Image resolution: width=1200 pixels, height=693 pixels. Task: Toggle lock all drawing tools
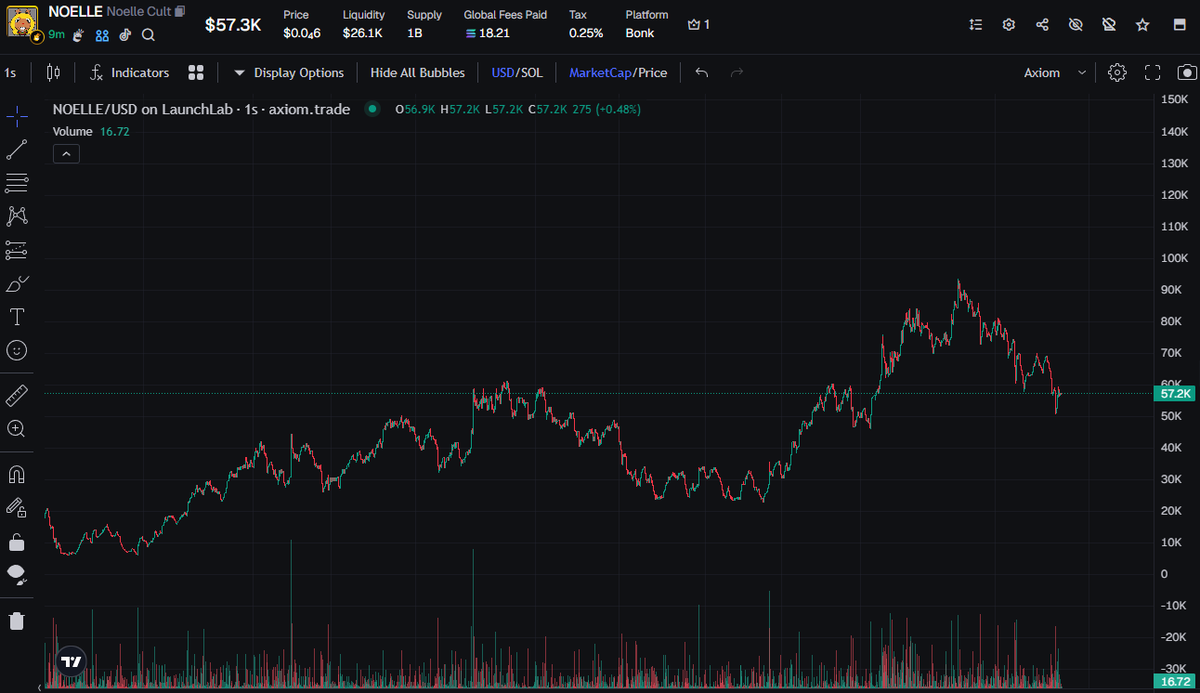point(17,542)
